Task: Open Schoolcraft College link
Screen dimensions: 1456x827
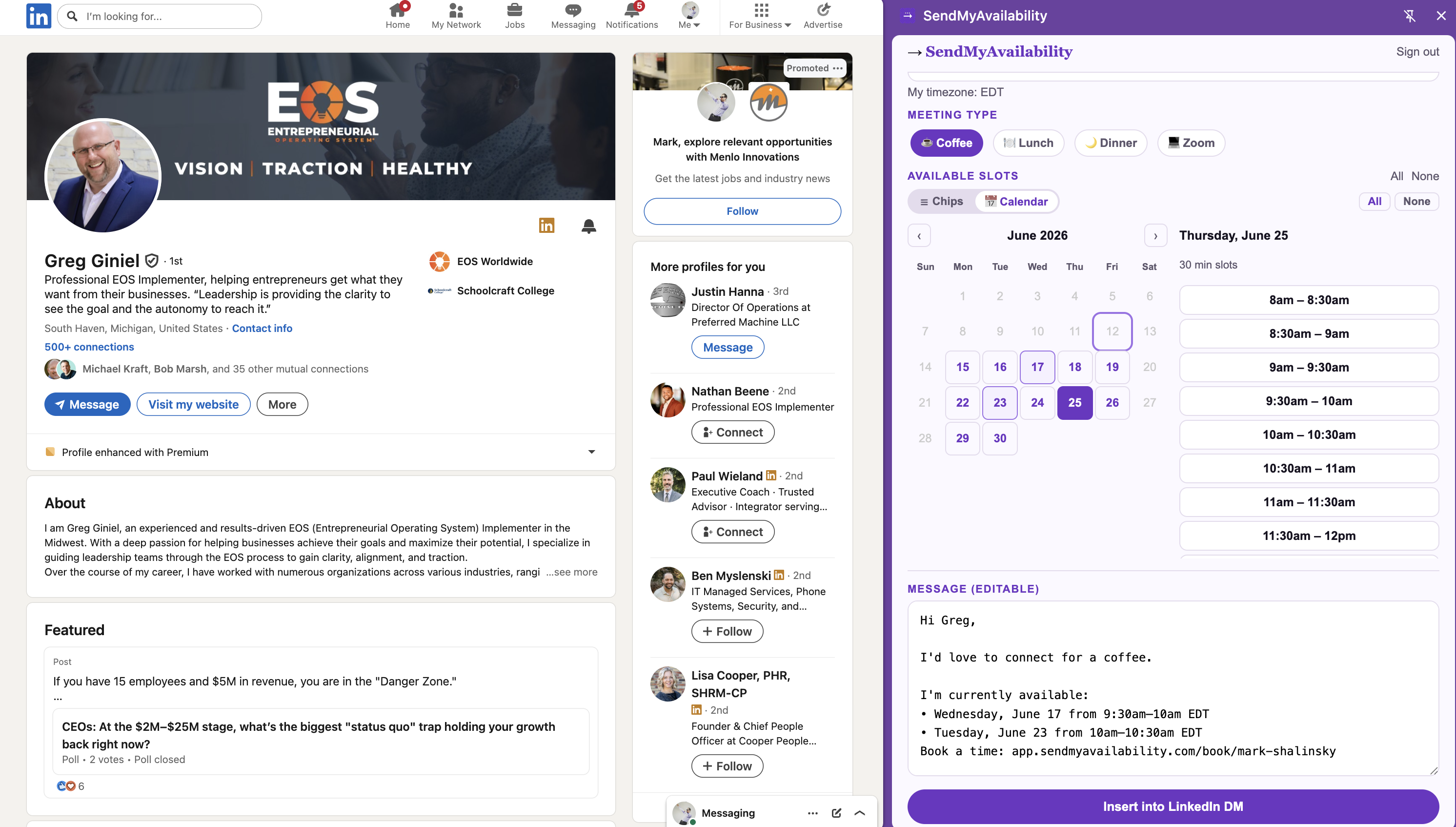Action: tap(491, 291)
